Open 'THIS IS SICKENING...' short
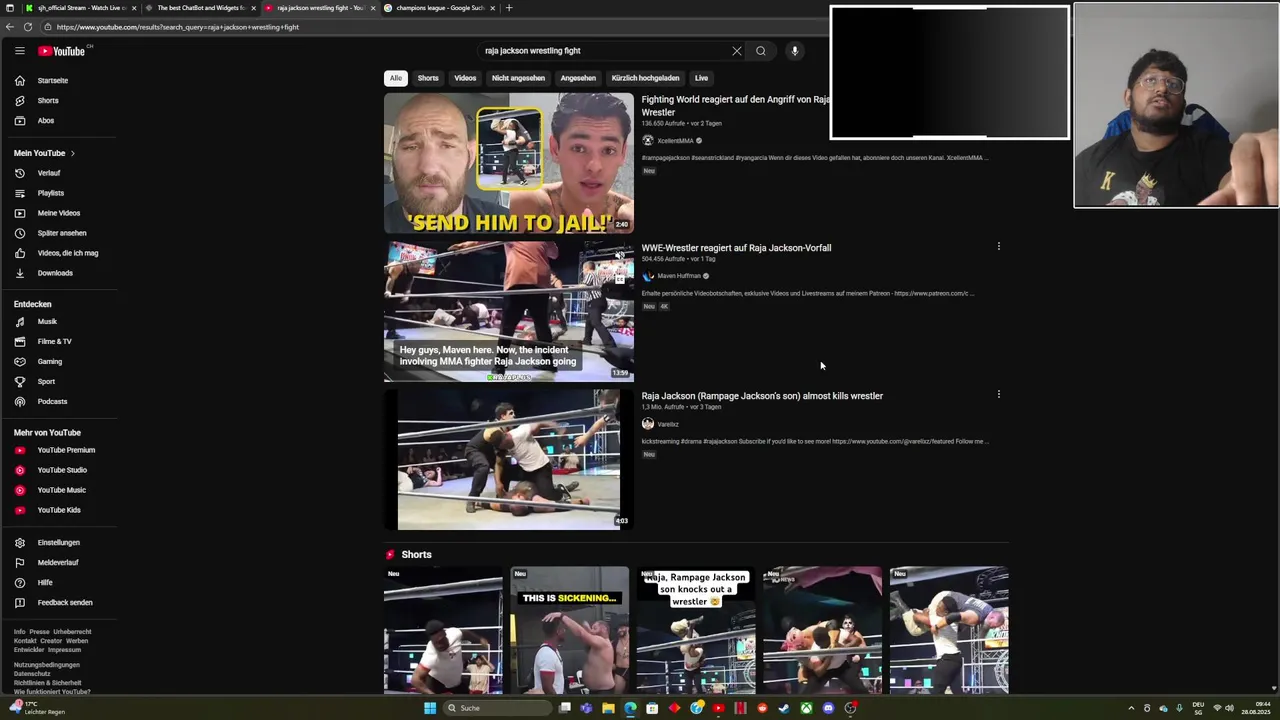This screenshot has height=720, width=1280. point(570,630)
